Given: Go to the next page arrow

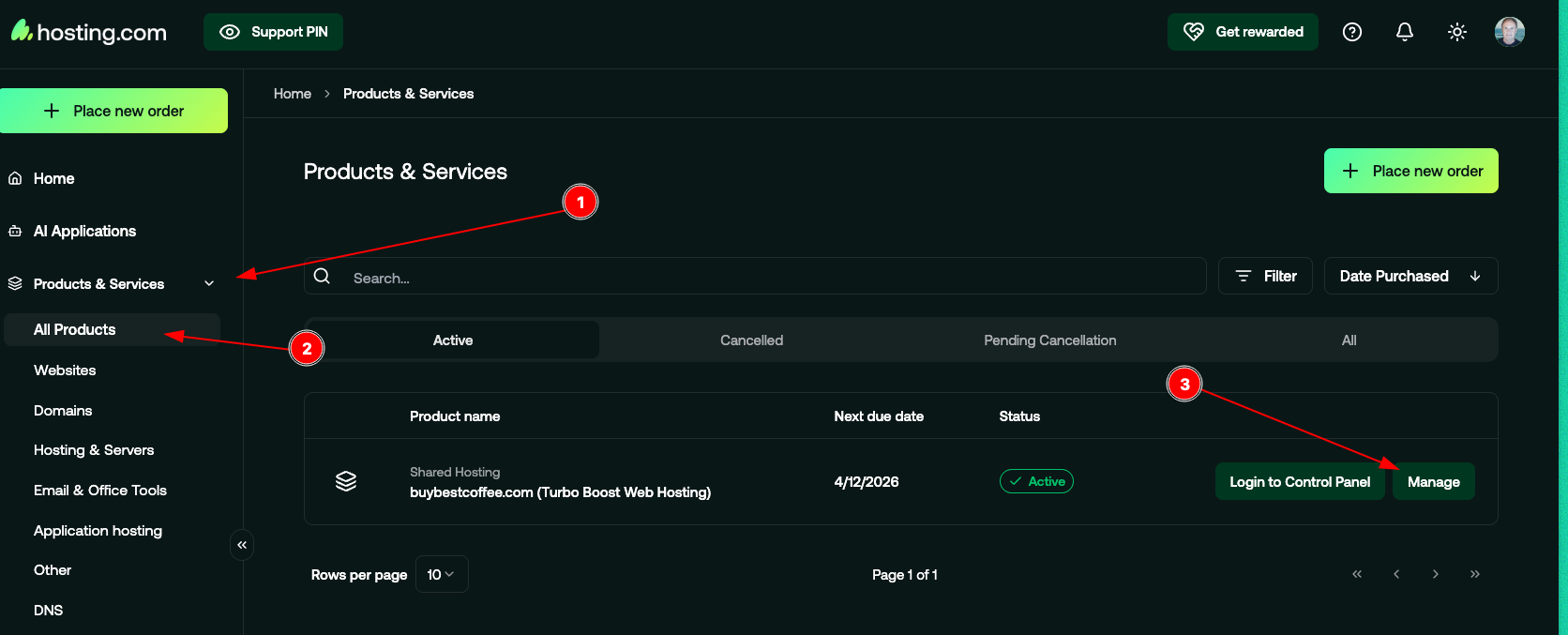Looking at the screenshot, I should pyautogui.click(x=1435, y=574).
